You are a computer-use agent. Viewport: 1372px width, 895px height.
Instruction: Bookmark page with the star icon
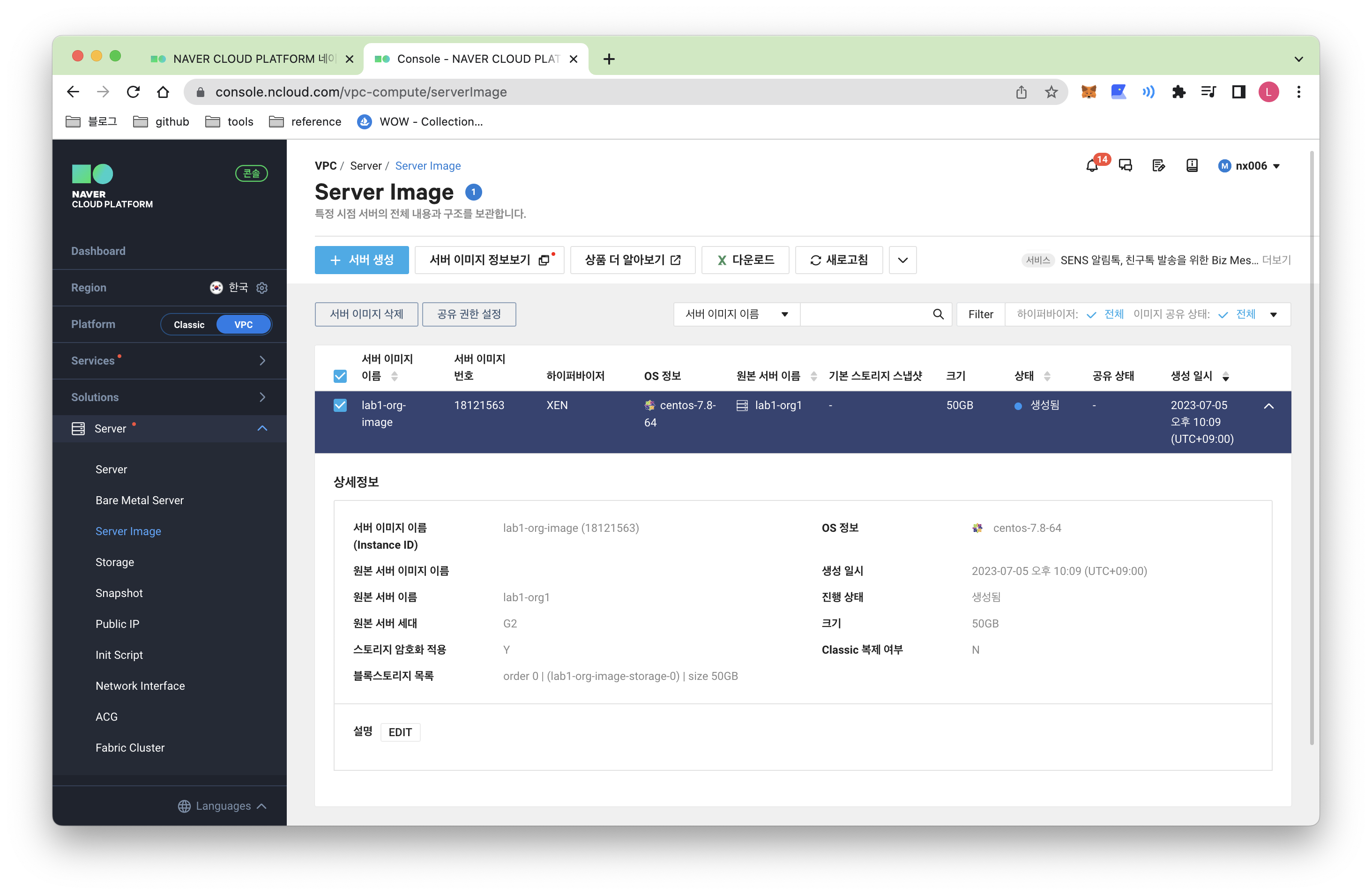tap(1051, 92)
